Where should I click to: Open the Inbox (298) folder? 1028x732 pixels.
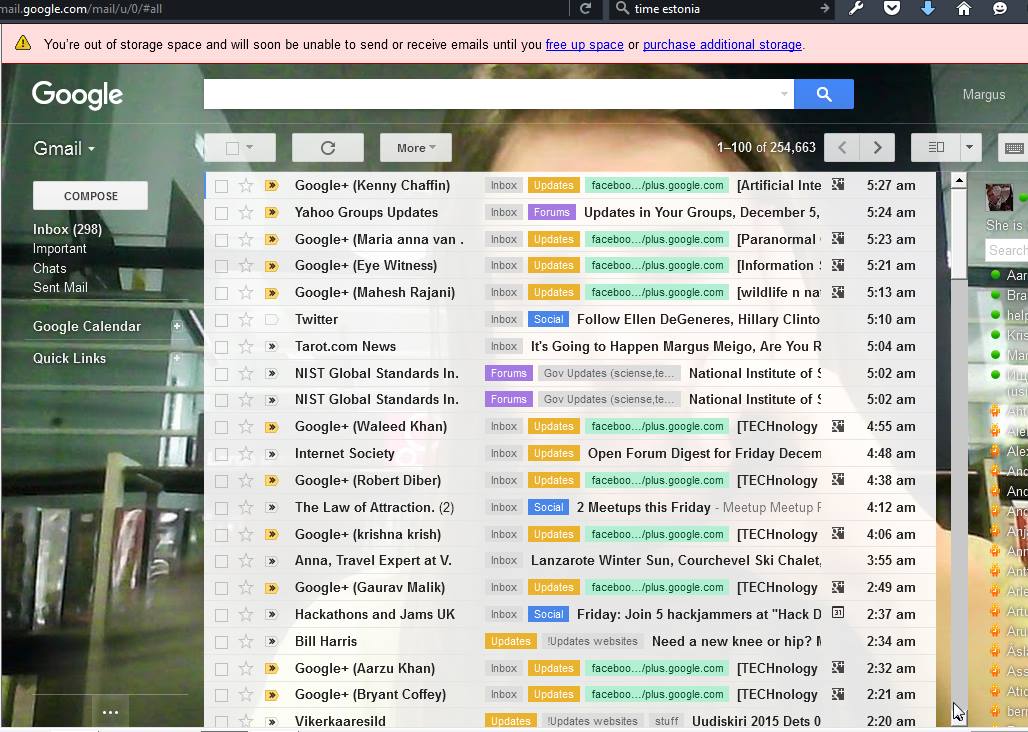(x=68, y=229)
